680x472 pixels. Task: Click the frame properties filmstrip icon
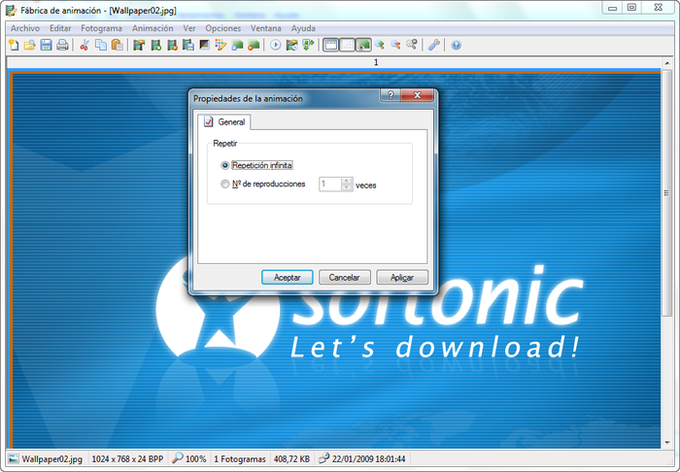(139, 45)
